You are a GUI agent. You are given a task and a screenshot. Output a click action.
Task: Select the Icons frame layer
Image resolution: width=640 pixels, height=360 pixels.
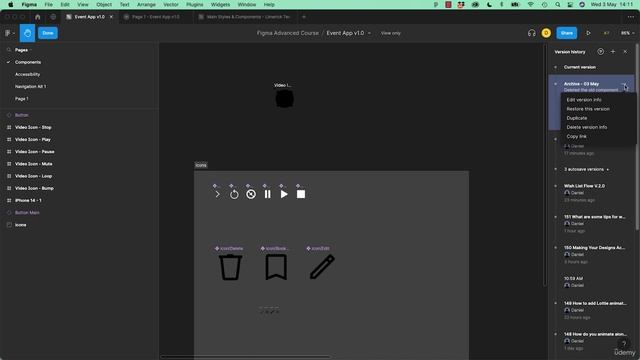coord(20,225)
